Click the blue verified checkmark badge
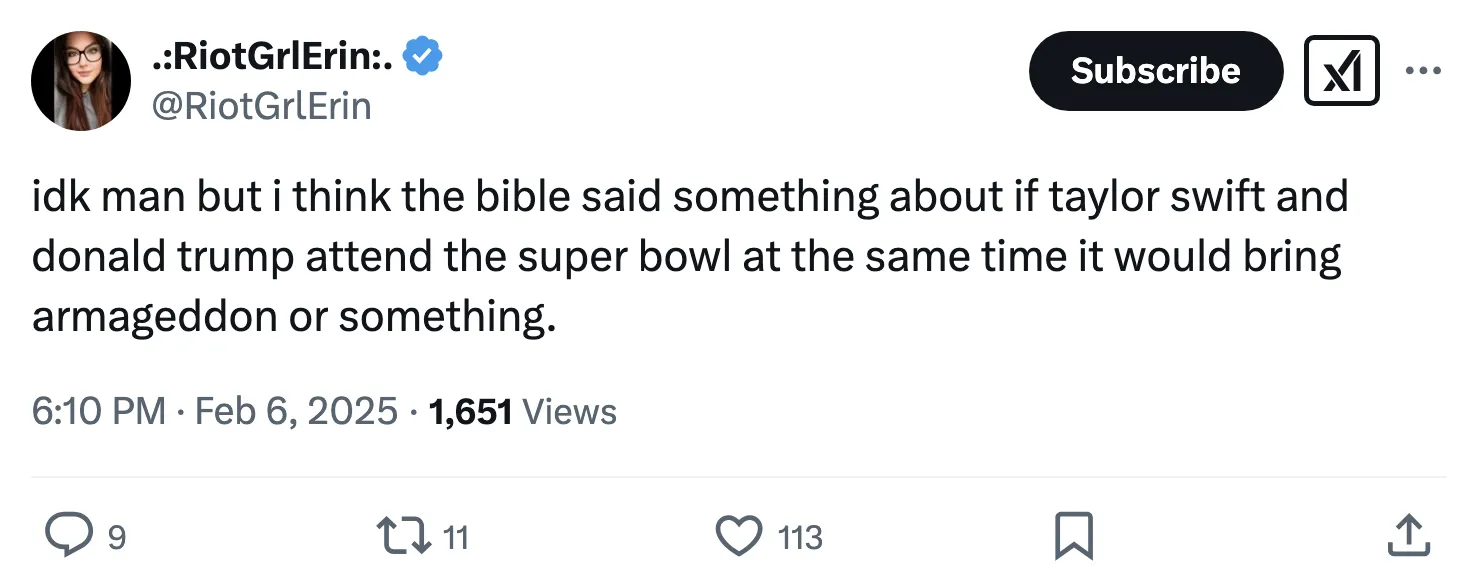1476x588 pixels. coord(423,58)
